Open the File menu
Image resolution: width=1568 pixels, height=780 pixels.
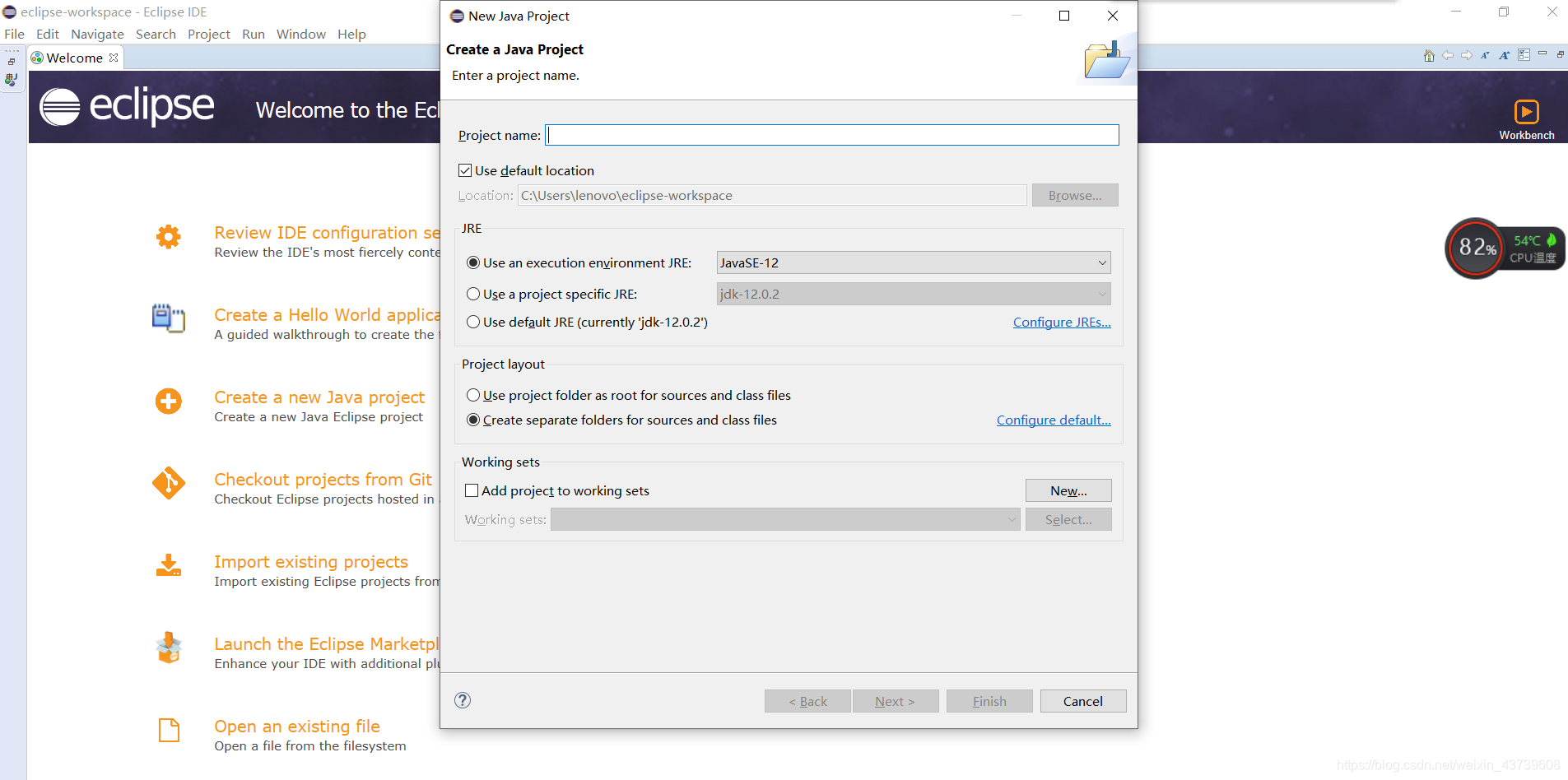(x=15, y=34)
